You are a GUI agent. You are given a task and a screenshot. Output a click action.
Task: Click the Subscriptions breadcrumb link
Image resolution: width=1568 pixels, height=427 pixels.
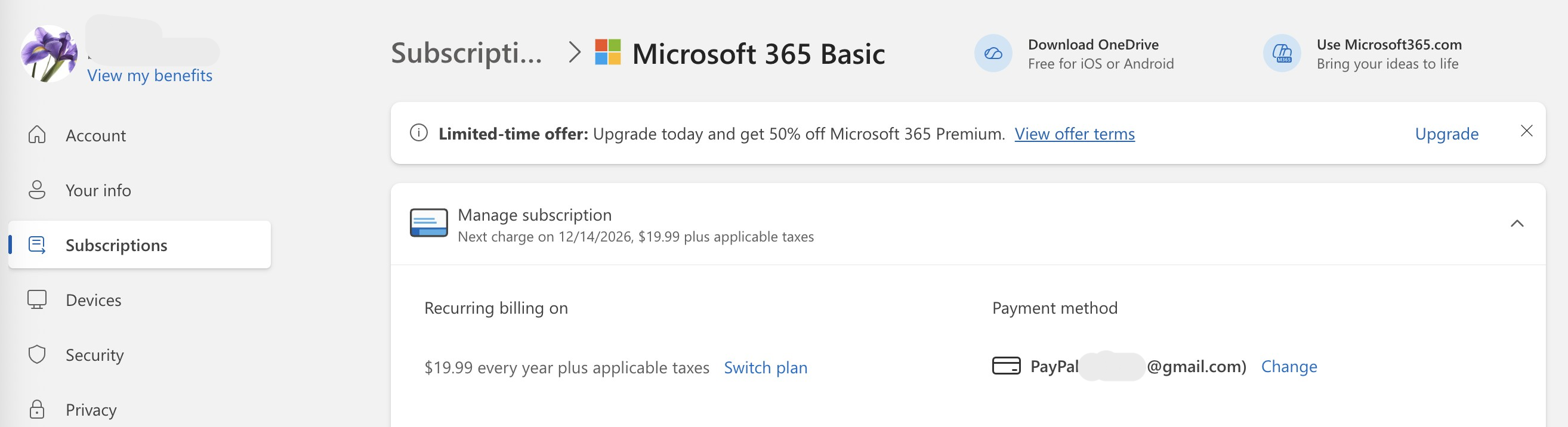466,53
